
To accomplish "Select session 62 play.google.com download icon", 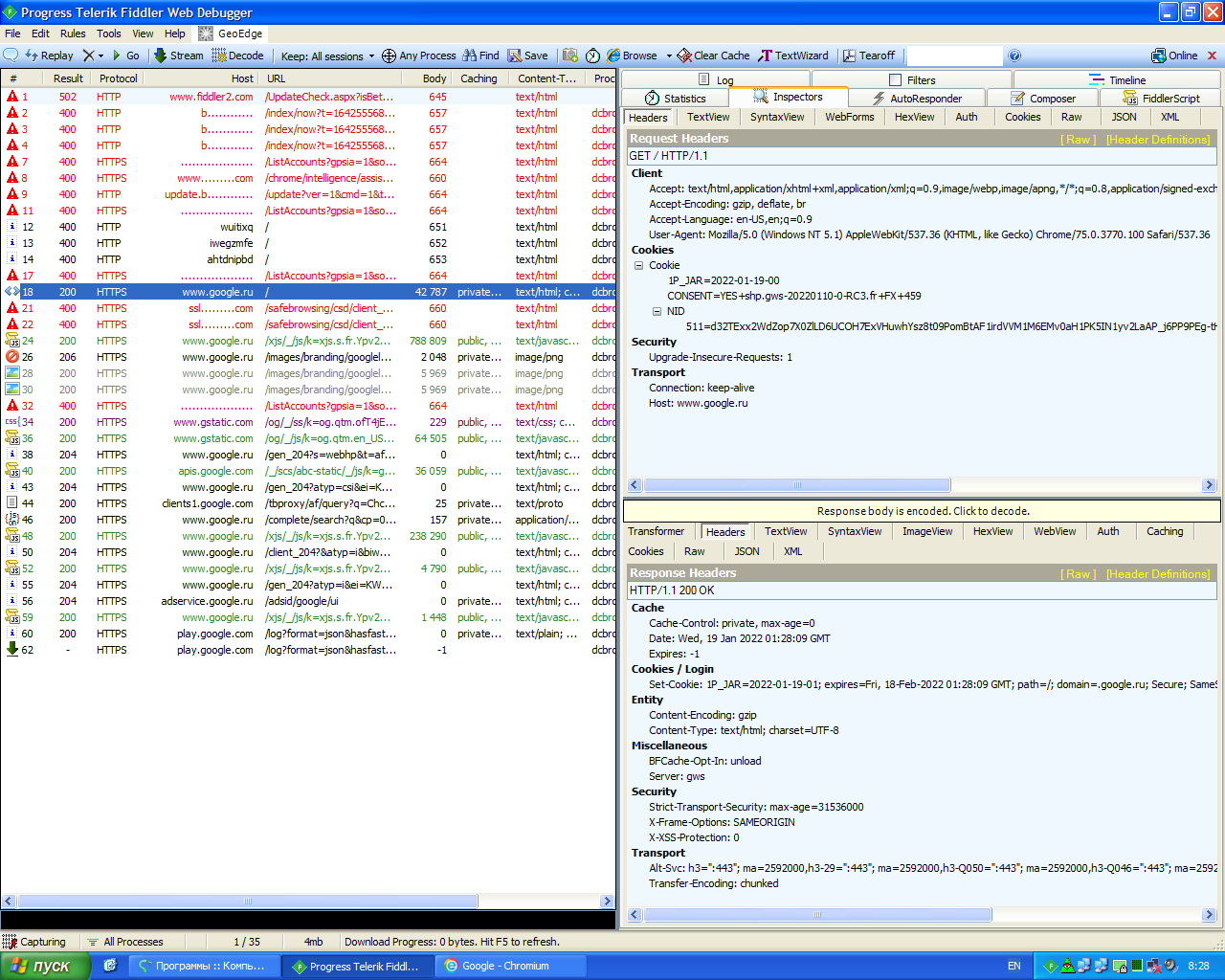I will [x=12, y=649].
